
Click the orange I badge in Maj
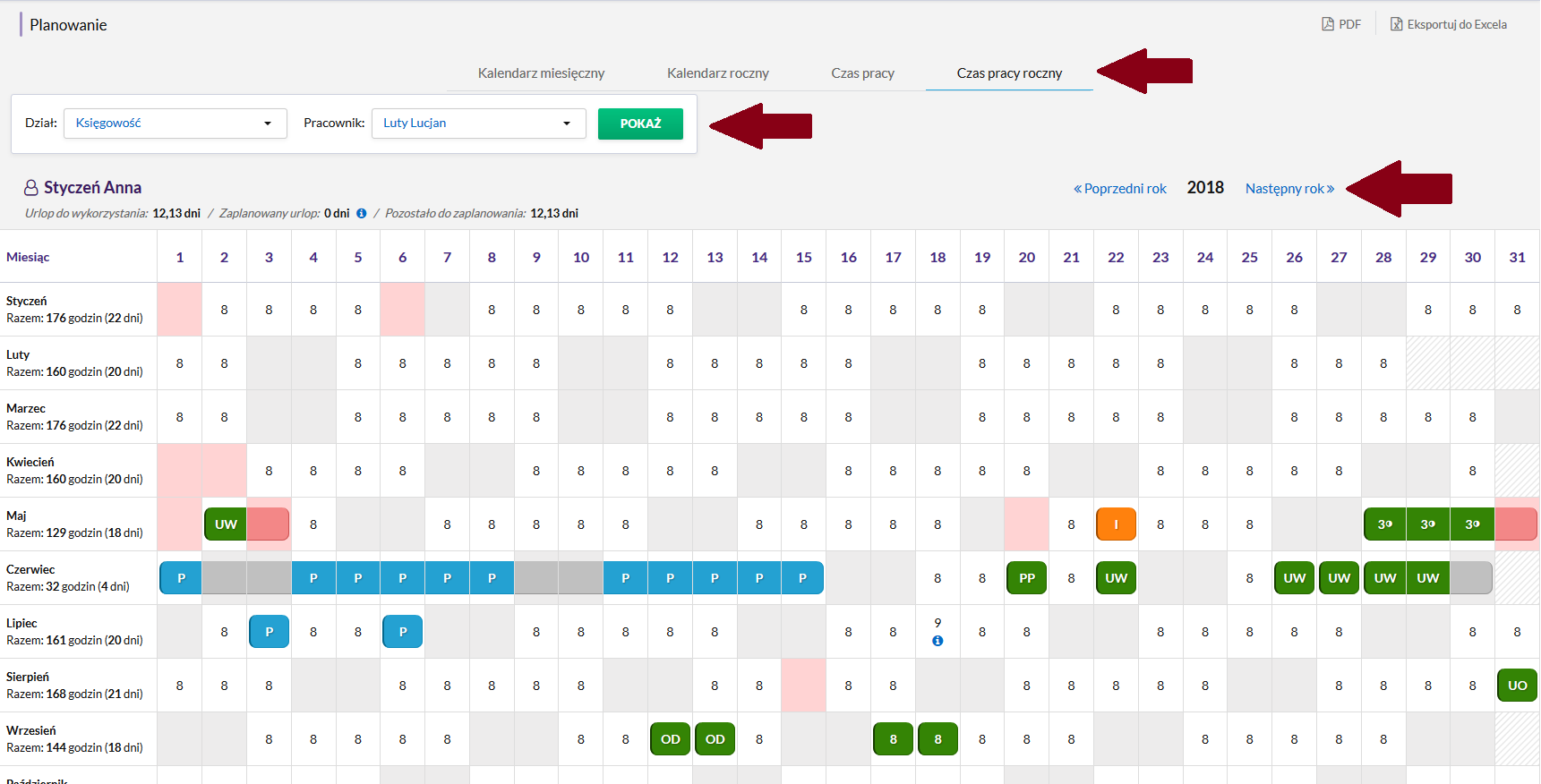(x=1116, y=524)
